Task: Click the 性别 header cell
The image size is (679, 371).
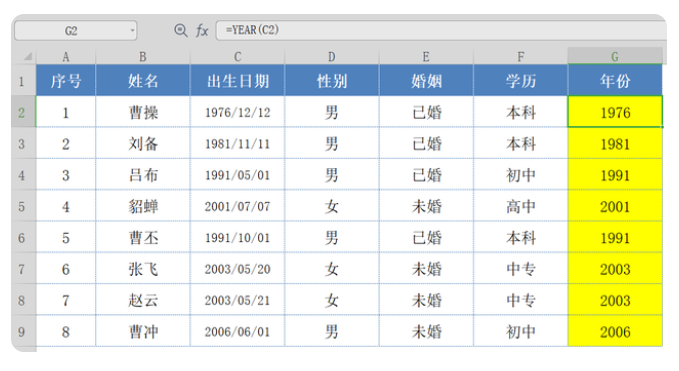Action: (x=332, y=81)
